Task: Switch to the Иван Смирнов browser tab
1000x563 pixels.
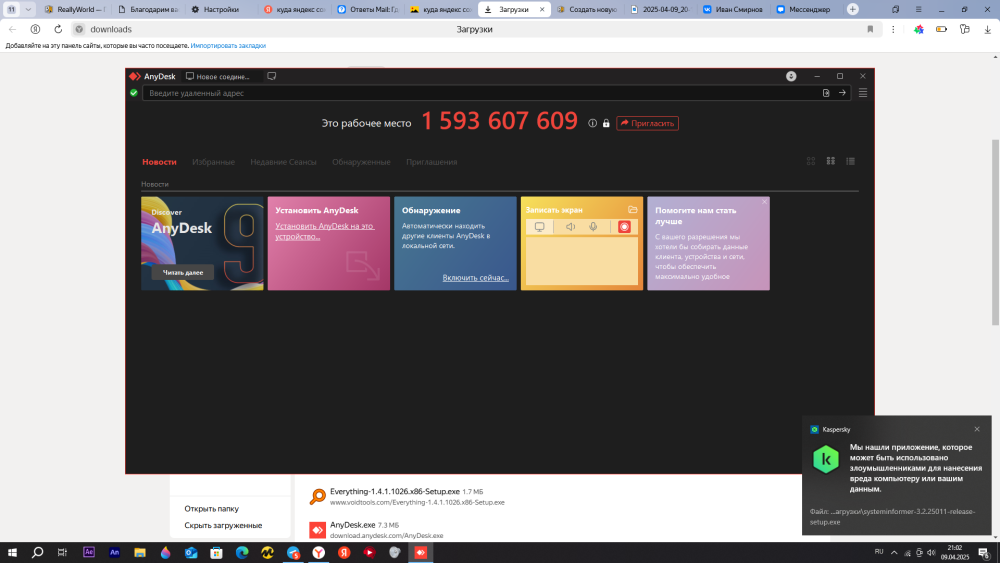Action: tap(733, 10)
